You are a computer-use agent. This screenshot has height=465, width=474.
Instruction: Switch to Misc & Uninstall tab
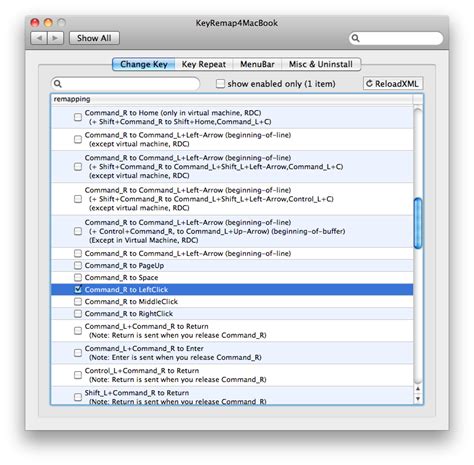click(x=321, y=64)
